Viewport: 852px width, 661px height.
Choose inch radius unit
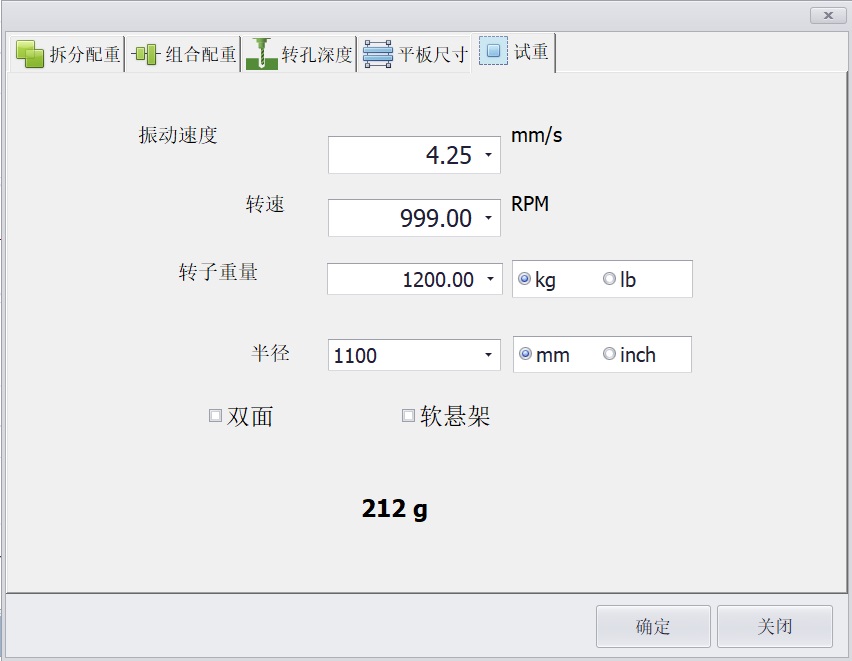(x=629, y=354)
